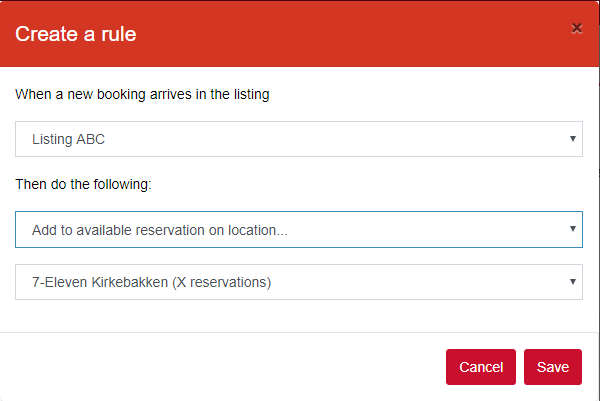Click the 'Add to available reservation on location...' text

point(160,230)
